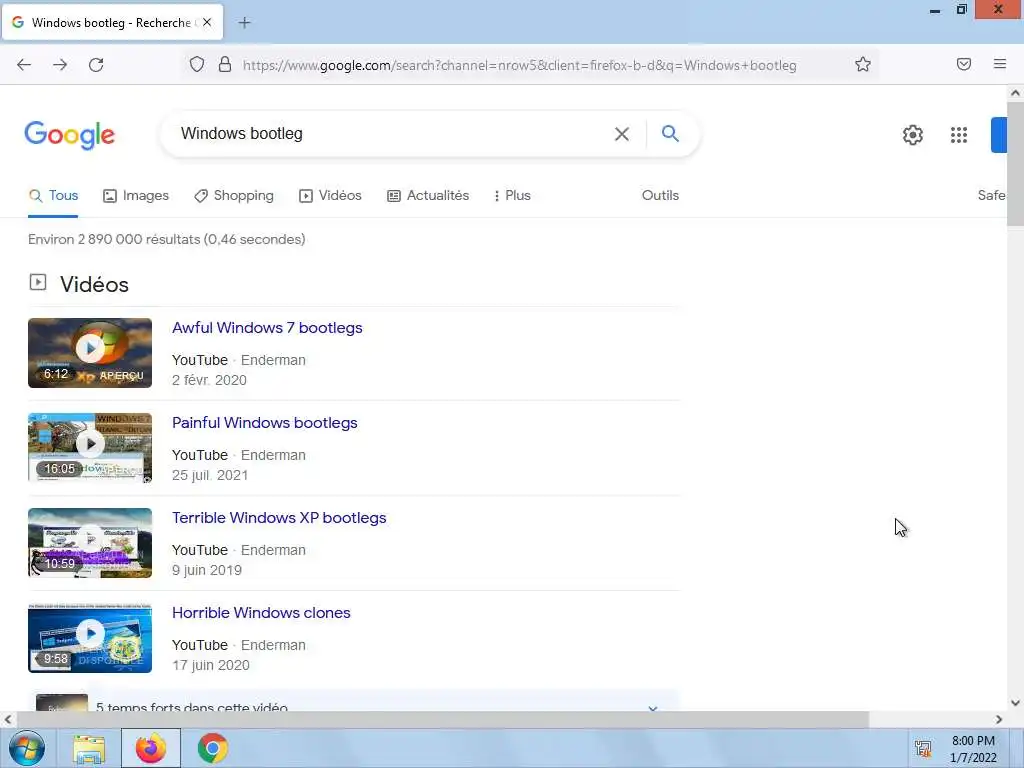Open the Firefox hamburger menu
1024x768 pixels.
pyautogui.click(x=999, y=64)
